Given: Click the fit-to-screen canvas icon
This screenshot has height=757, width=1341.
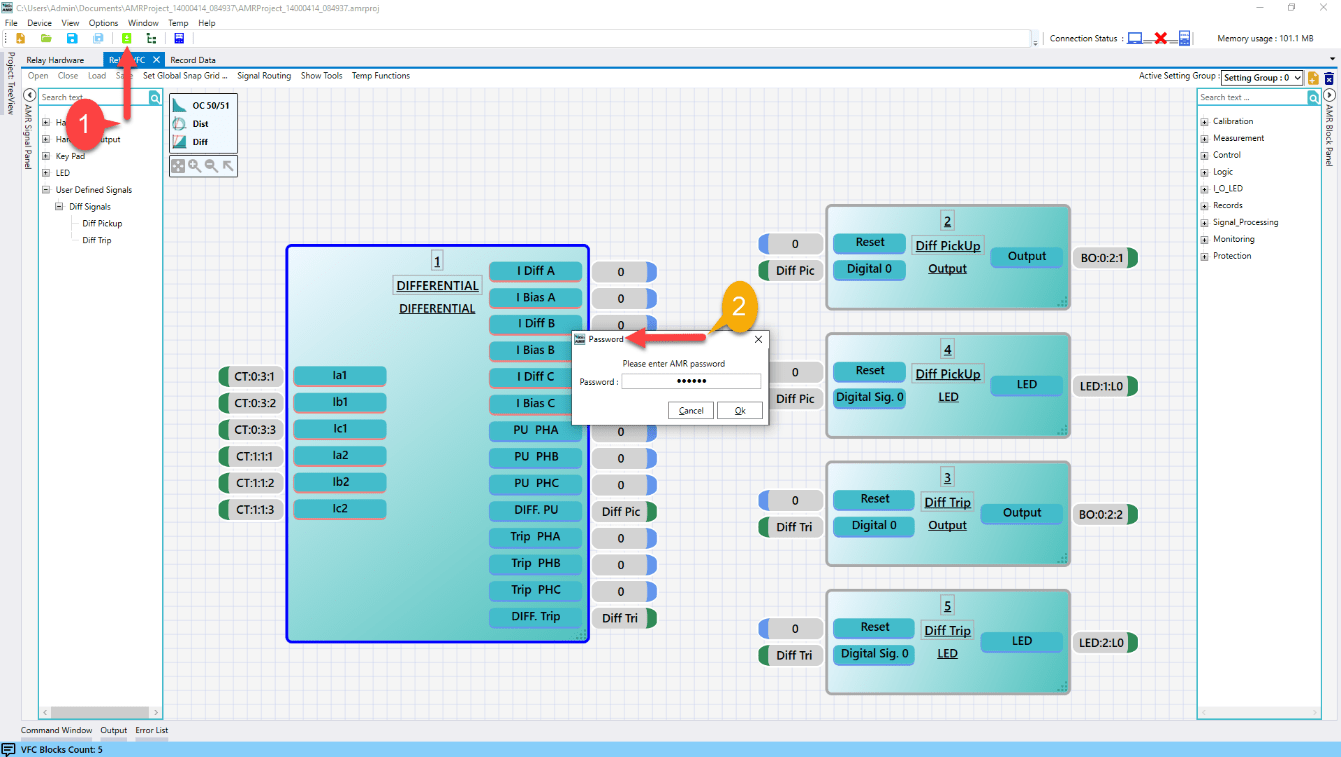Looking at the screenshot, I should tap(178, 166).
